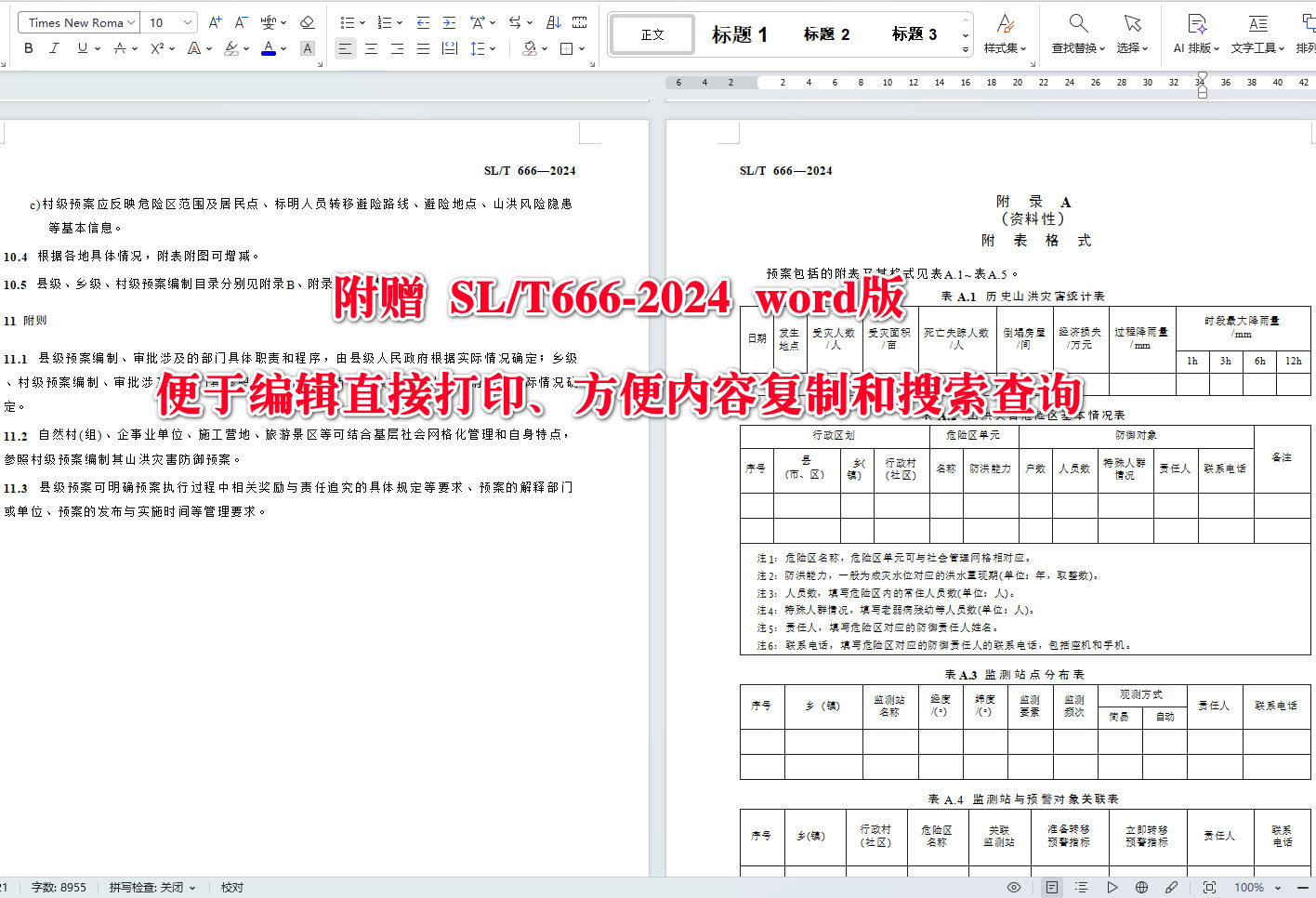The image size is (1316, 898).
Task: Toggle underline formatting
Action: (80, 48)
